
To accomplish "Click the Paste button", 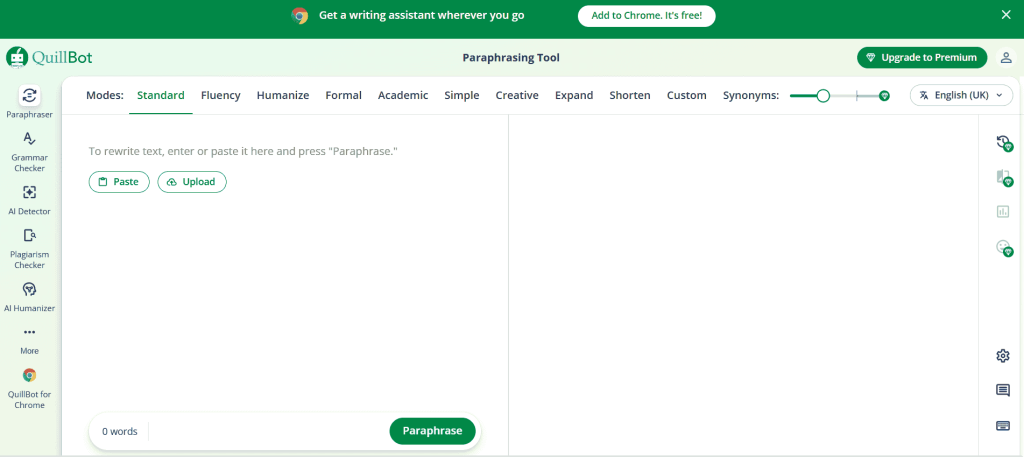I will pyautogui.click(x=119, y=182).
